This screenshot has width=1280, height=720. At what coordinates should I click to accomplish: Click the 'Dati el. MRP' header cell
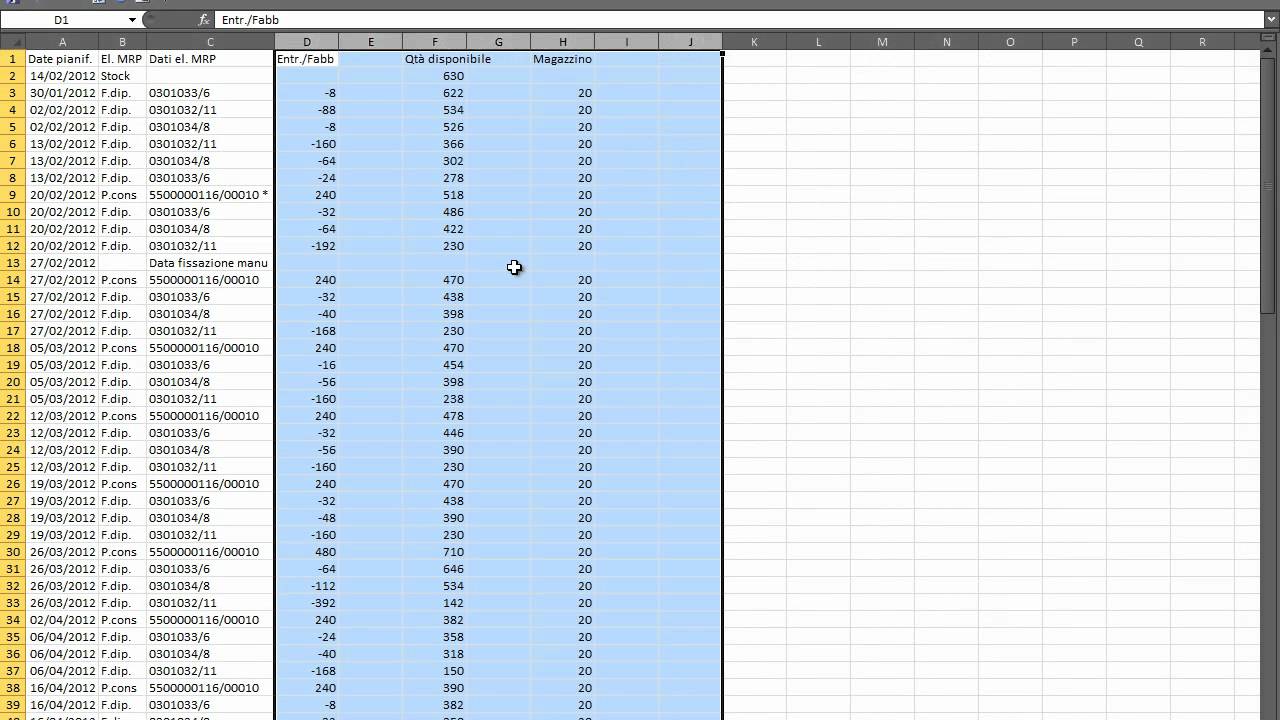pos(210,59)
